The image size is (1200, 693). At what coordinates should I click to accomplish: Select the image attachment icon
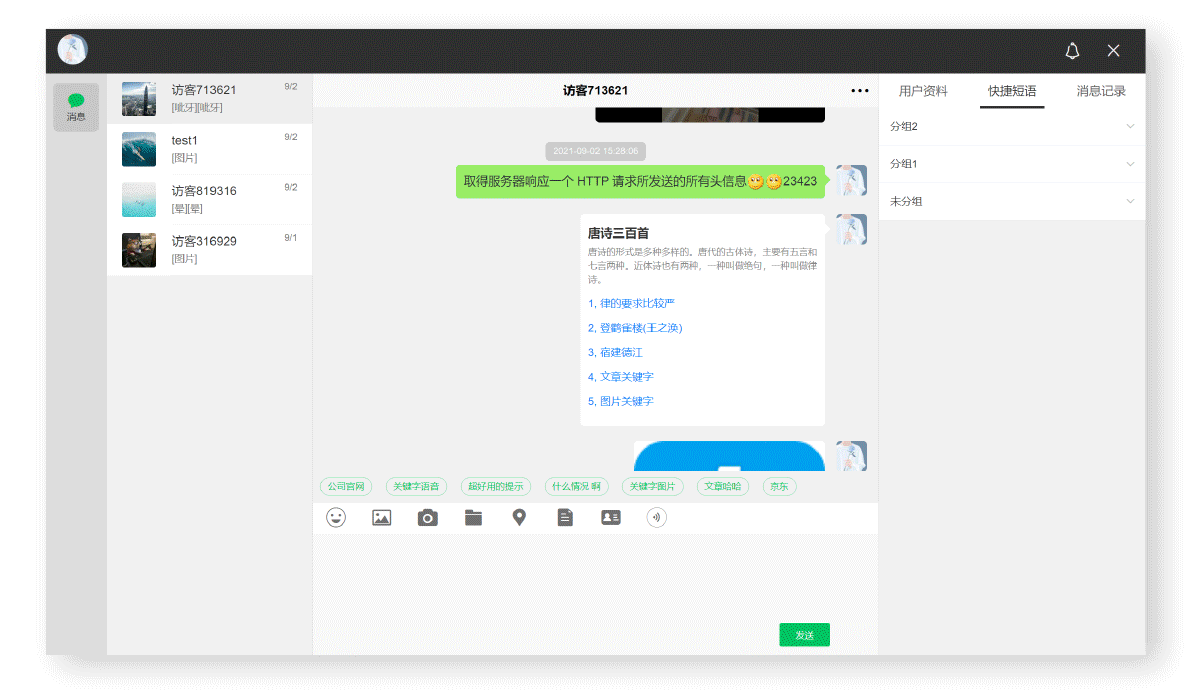coord(381,517)
